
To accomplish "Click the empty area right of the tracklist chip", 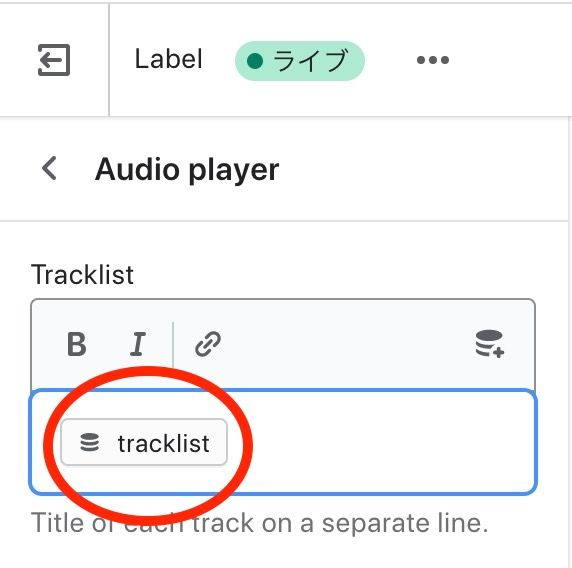I will tap(379, 442).
